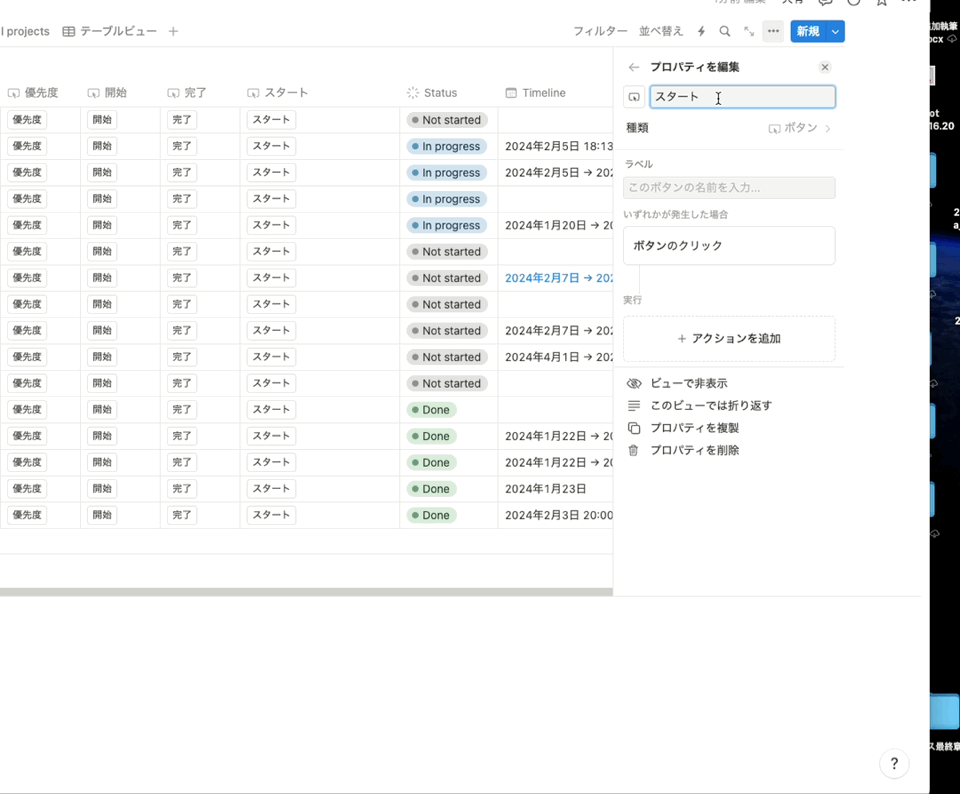Open the フィルター menu

(x=600, y=32)
